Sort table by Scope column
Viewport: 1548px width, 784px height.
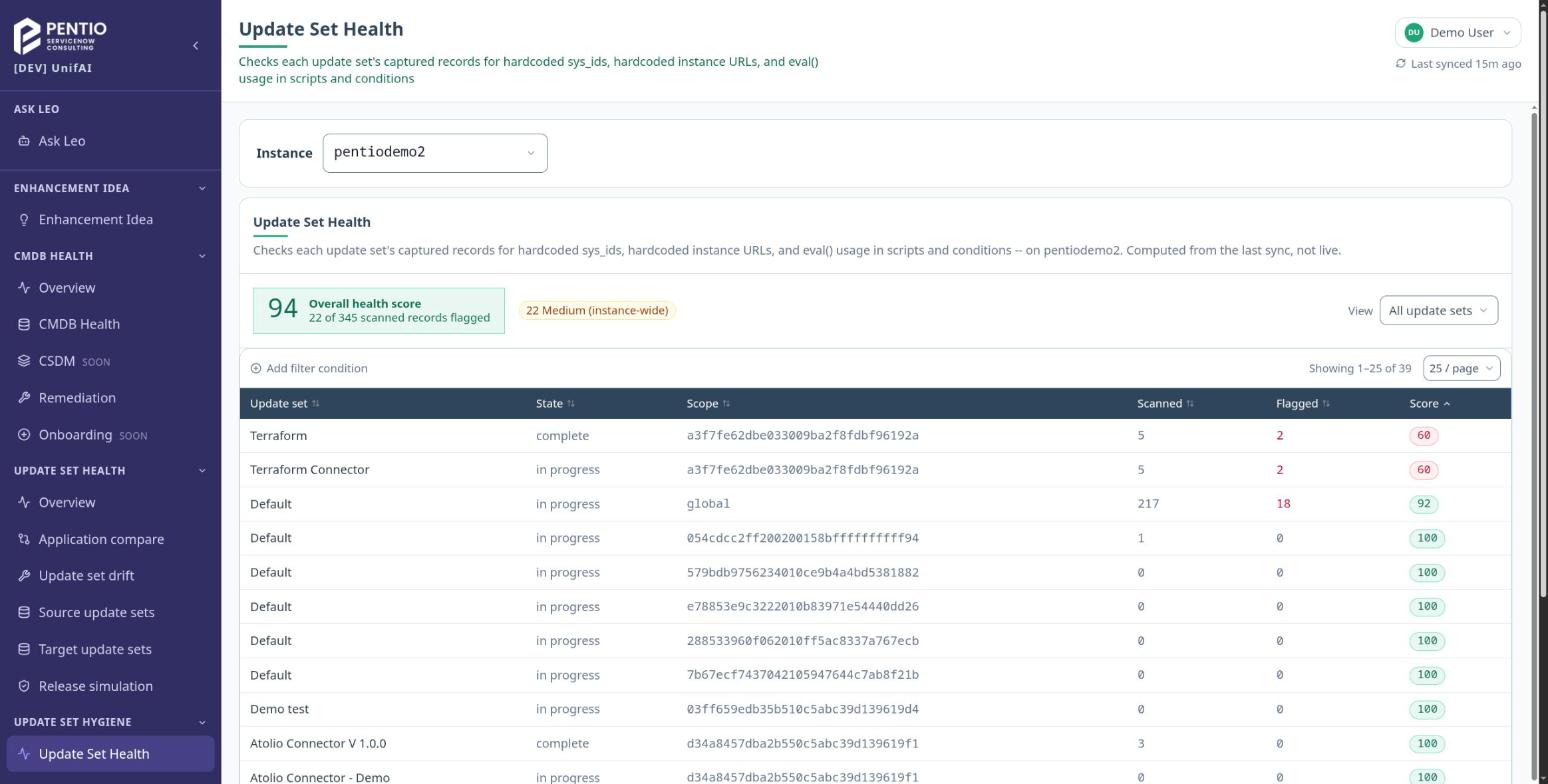click(x=708, y=404)
